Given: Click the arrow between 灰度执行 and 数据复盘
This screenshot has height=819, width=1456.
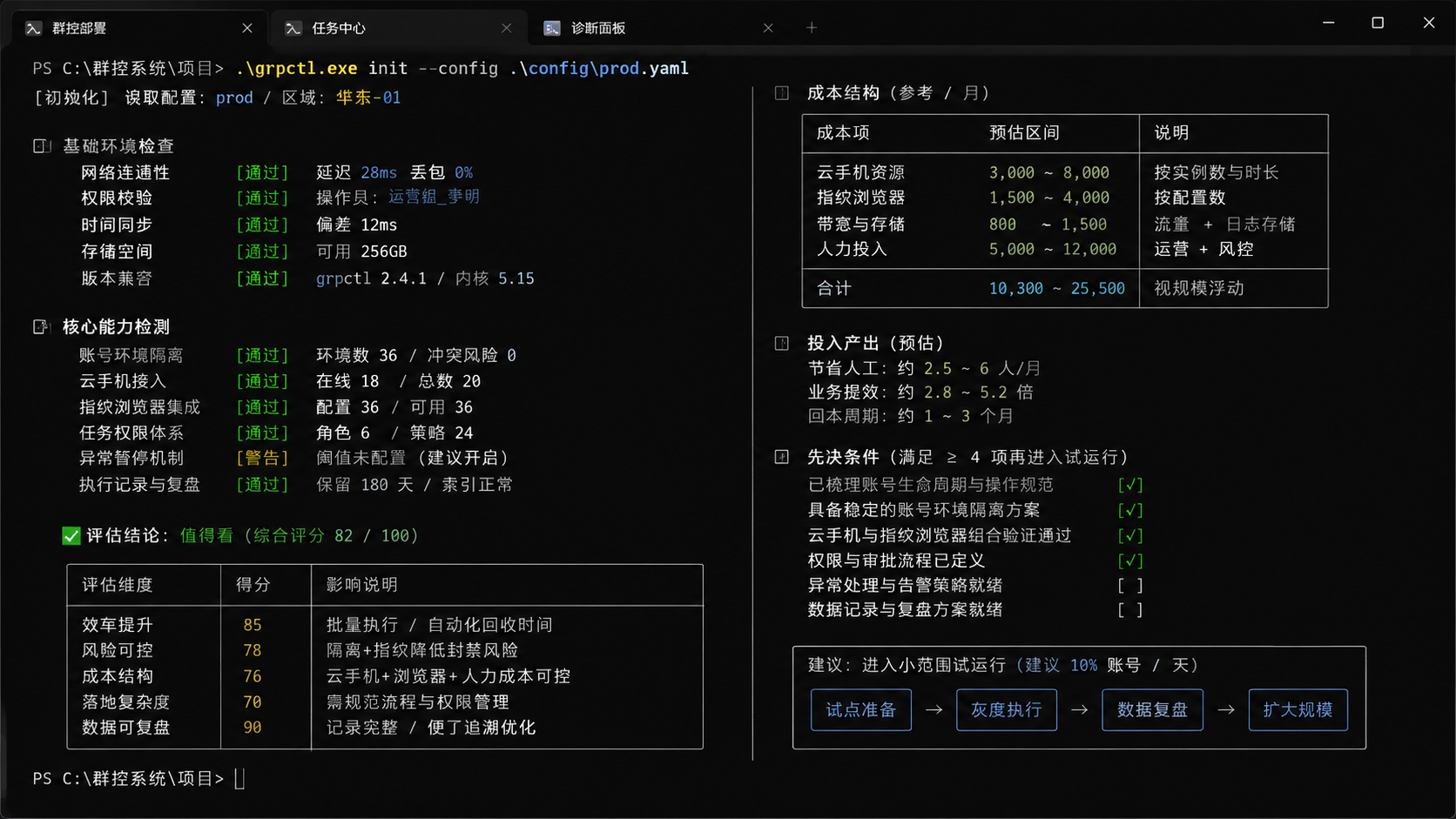Looking at the screenshot, I should point(1080,709).
